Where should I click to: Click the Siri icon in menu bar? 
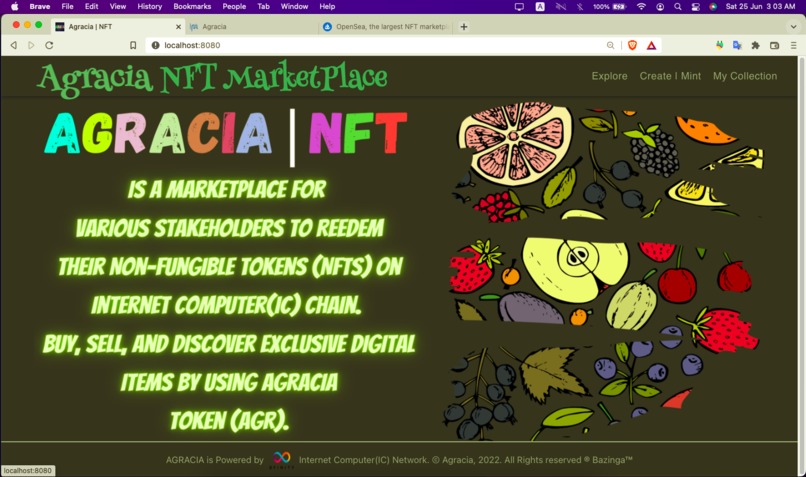[713, 7]
